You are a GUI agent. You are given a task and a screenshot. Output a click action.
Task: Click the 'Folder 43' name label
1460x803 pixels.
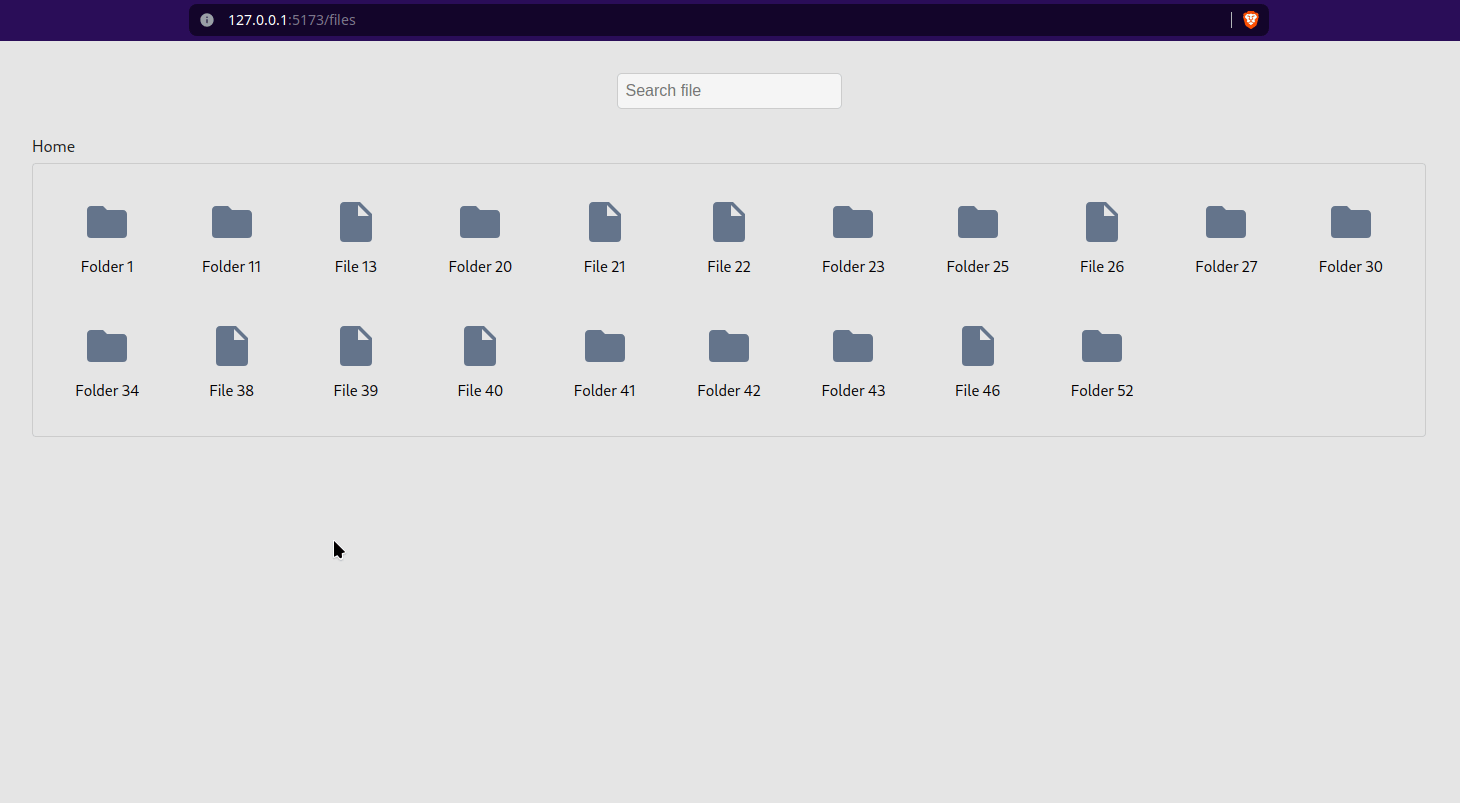point(853,391)
